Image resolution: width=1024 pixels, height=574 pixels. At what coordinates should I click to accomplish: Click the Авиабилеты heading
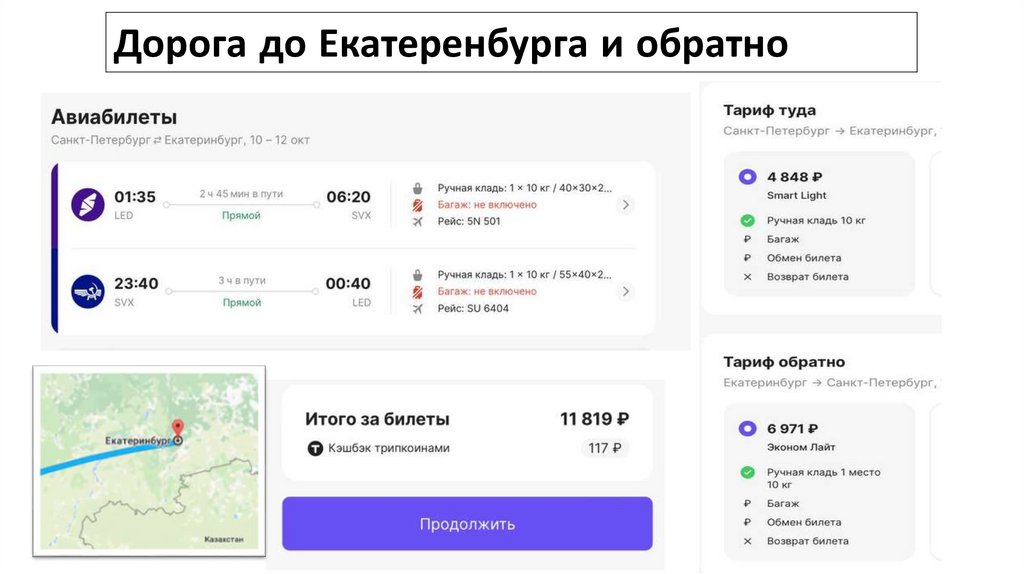(x=114, y=118)
